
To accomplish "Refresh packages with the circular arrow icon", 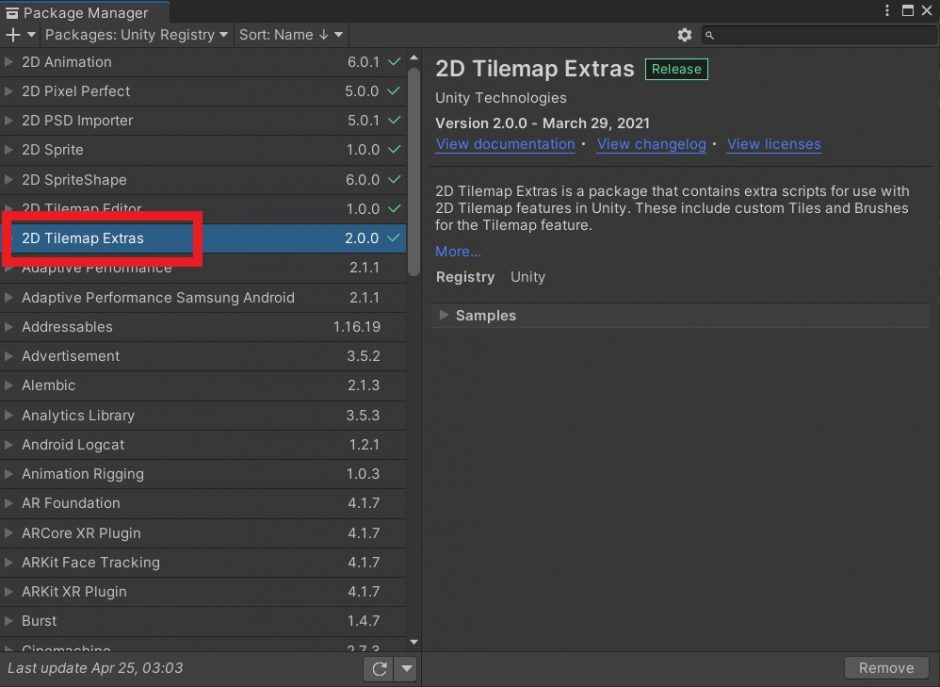I will pyautogui.click(x=380, y=668).
